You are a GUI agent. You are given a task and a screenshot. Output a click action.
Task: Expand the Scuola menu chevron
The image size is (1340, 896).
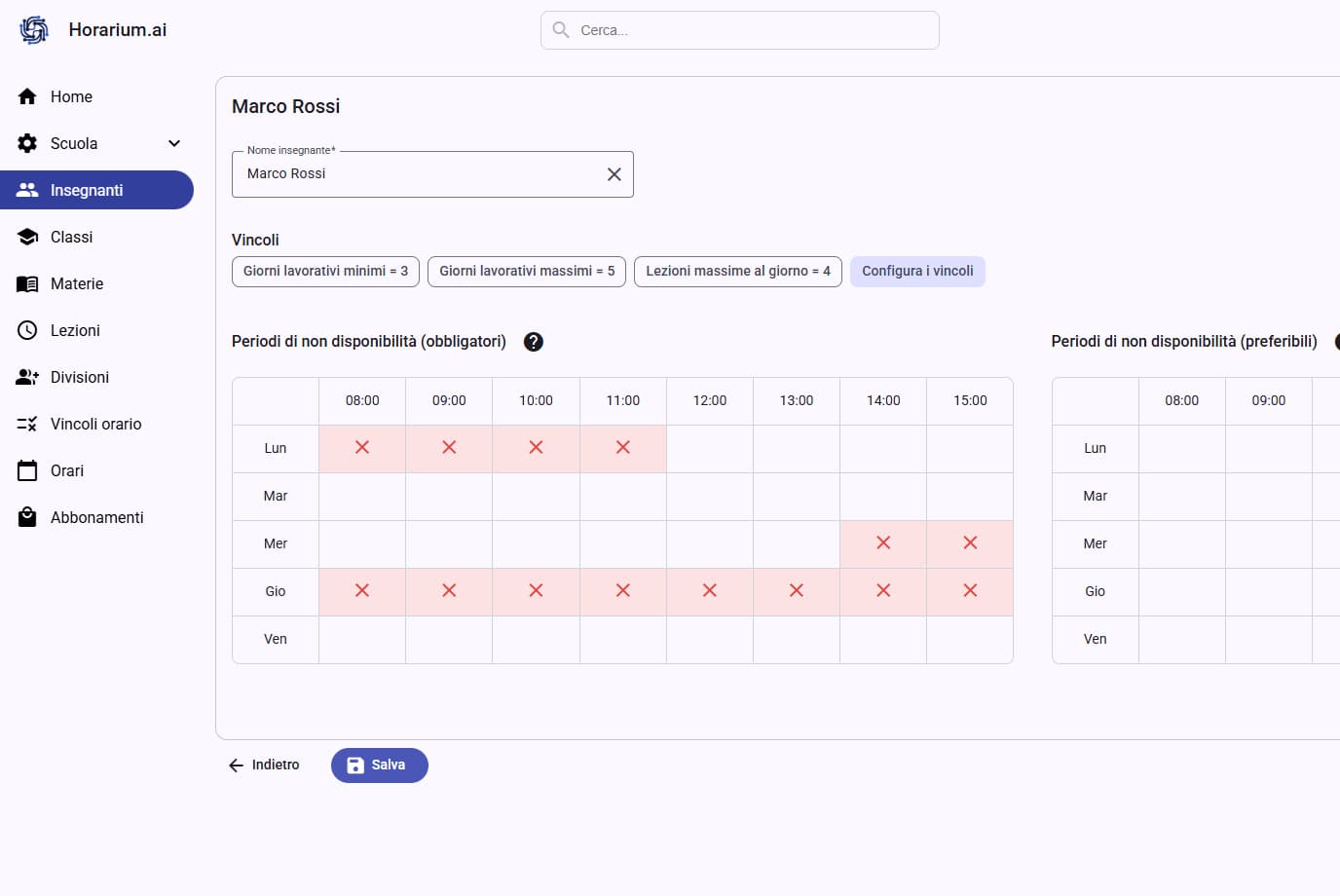tap(174, 143)
